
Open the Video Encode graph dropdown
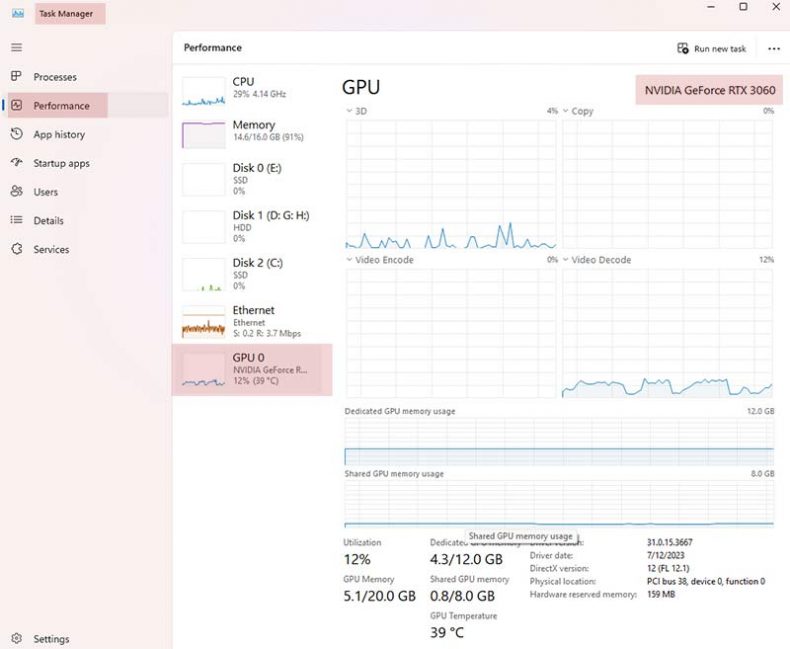pos(349,260)
